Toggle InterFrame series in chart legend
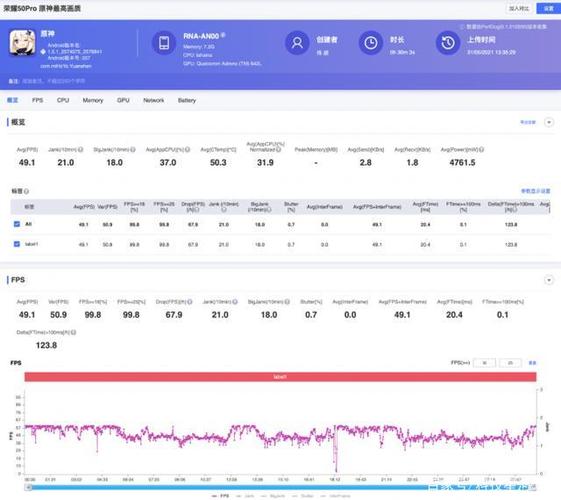 tap(335, 496)
